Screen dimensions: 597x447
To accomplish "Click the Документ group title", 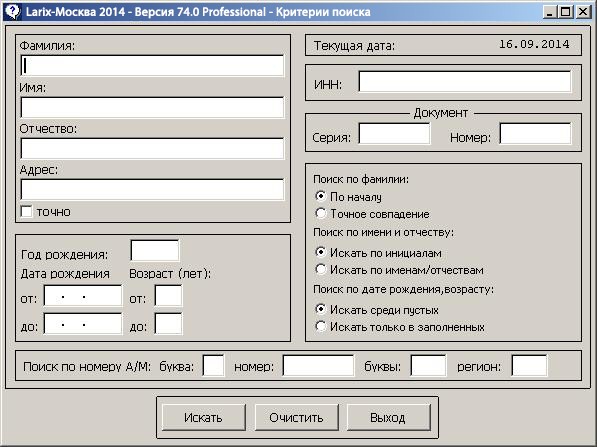I will pyautogui.click(x=441, y=113).
